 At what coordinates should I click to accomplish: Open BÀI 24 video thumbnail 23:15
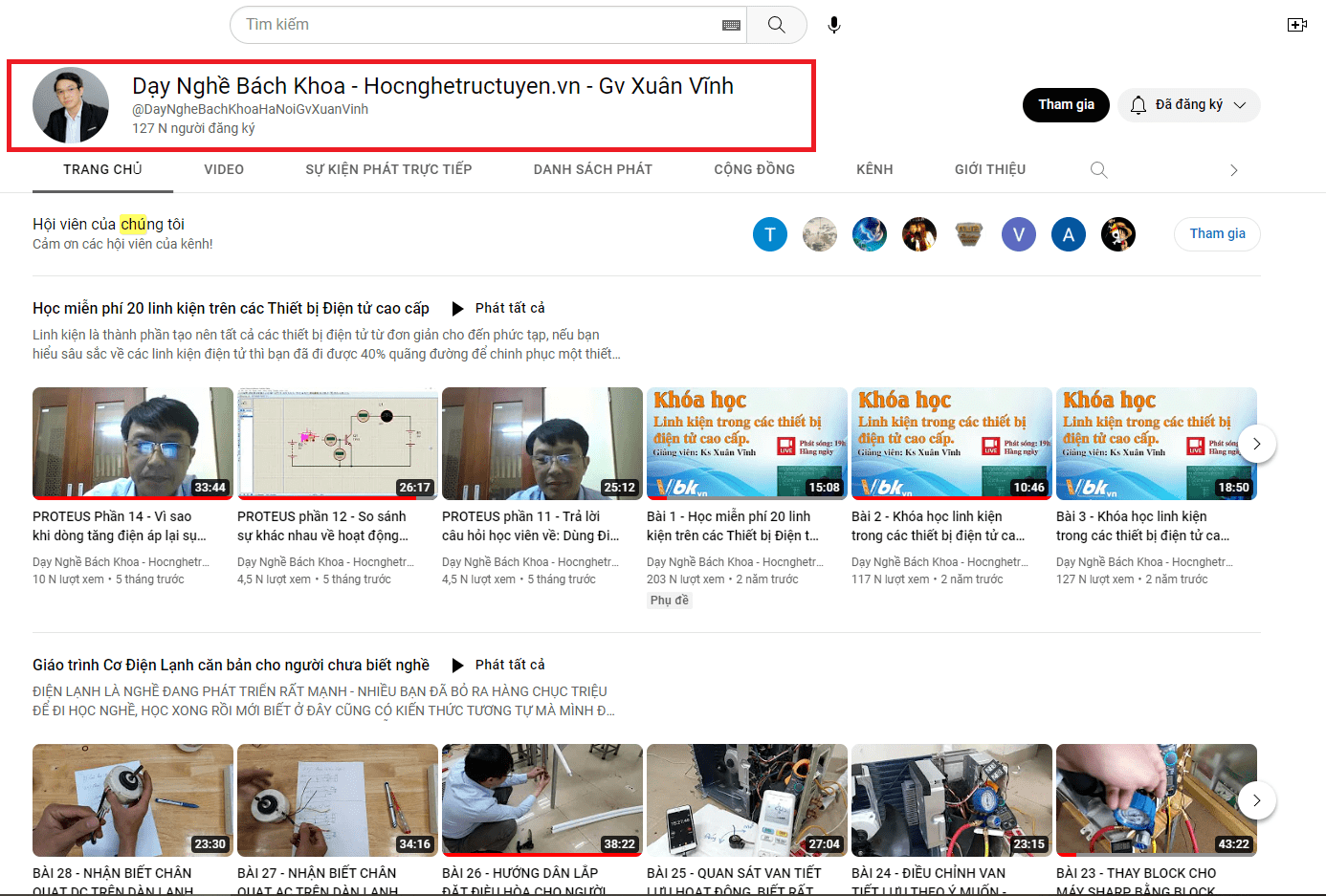pyautogui.click(x=952, y=800)
